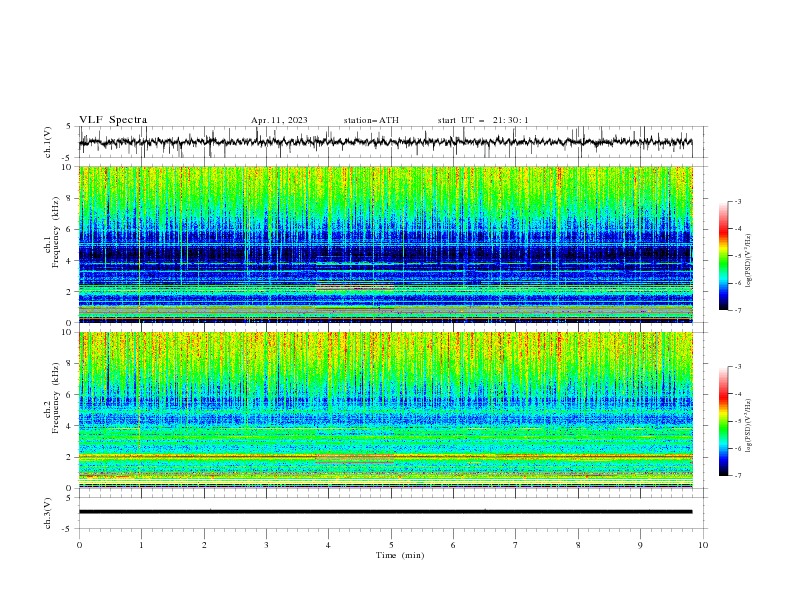The image size is (792, 612).
Task: Click the log(PSD) label beside ch.1 color bar
Action: 749,261
